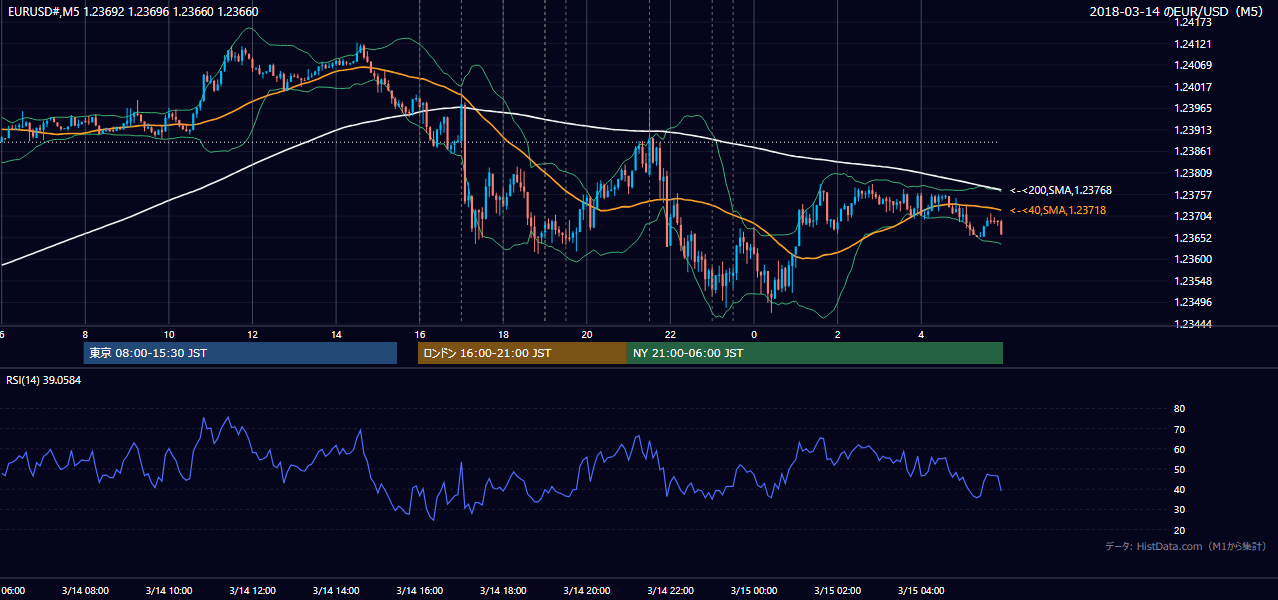Click price axis label 1.23496
This screenshot has height=600, width=1278.
pos(1194,302)
